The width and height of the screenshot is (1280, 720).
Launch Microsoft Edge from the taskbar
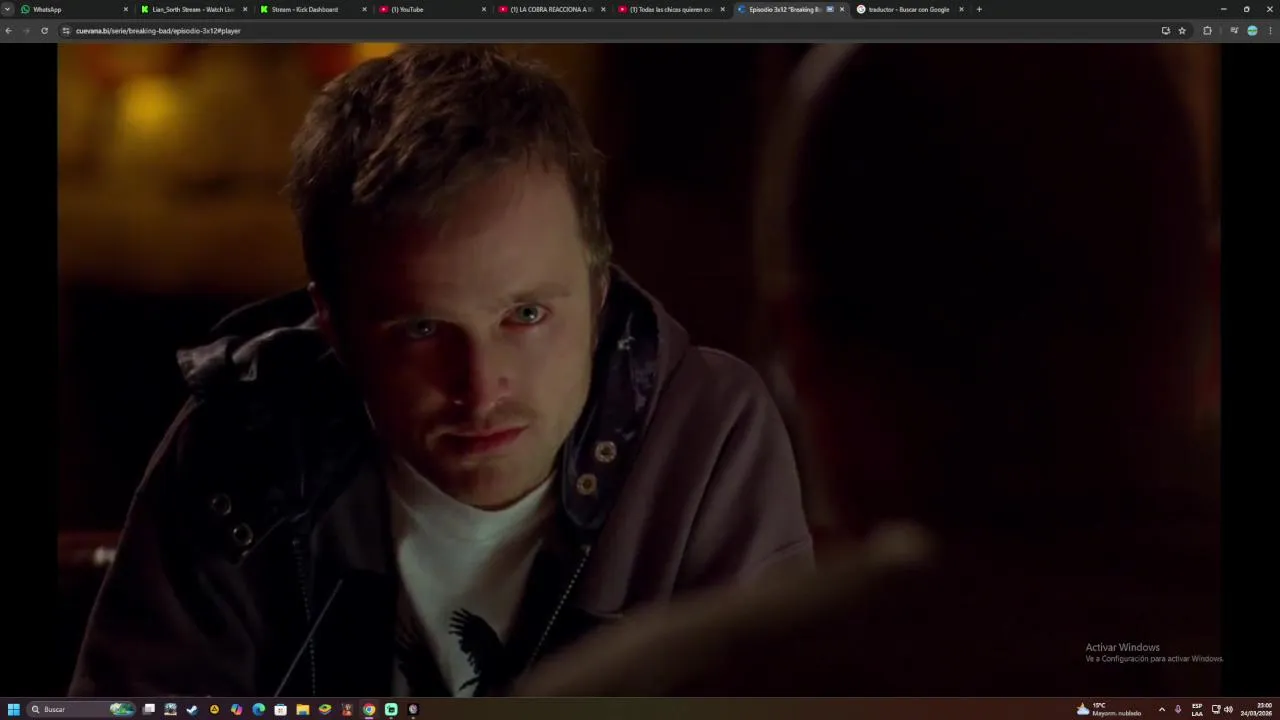[x=258, y=709]
